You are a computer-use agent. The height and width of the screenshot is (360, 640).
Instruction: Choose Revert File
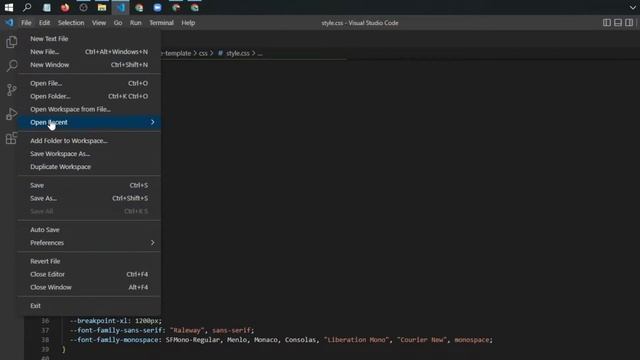point(89,261)
